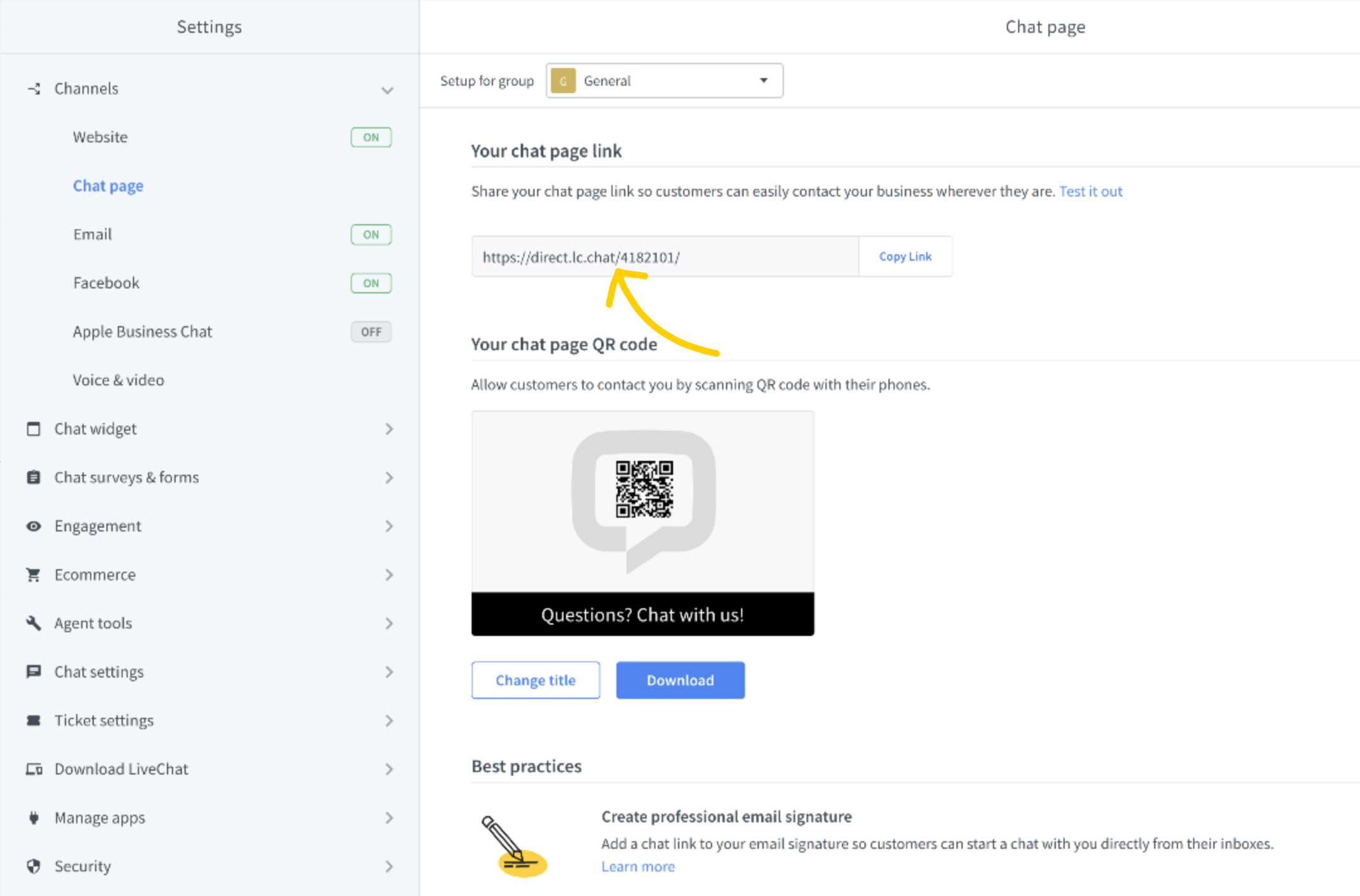Select the Chat widget icon

tap(33, 429)
